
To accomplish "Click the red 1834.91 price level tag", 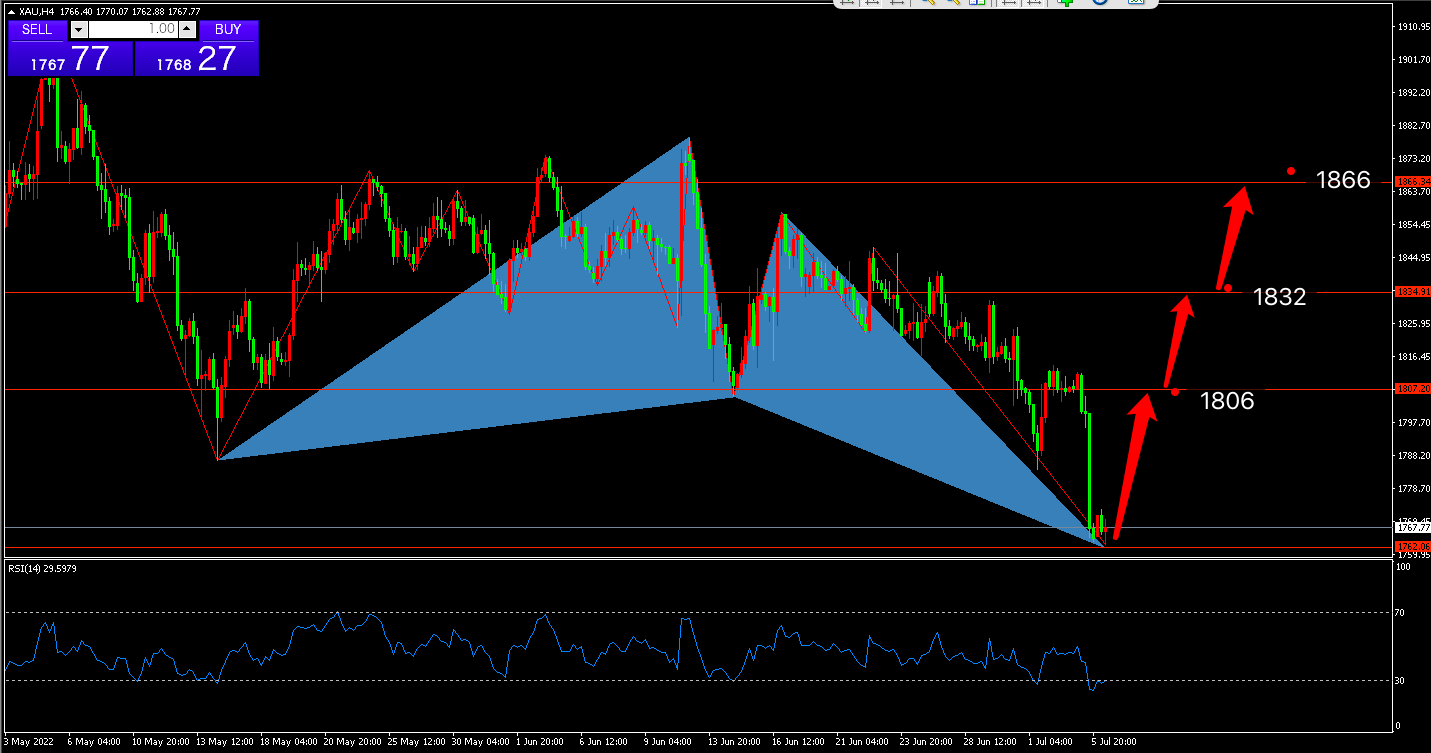I will [1411, 292].
